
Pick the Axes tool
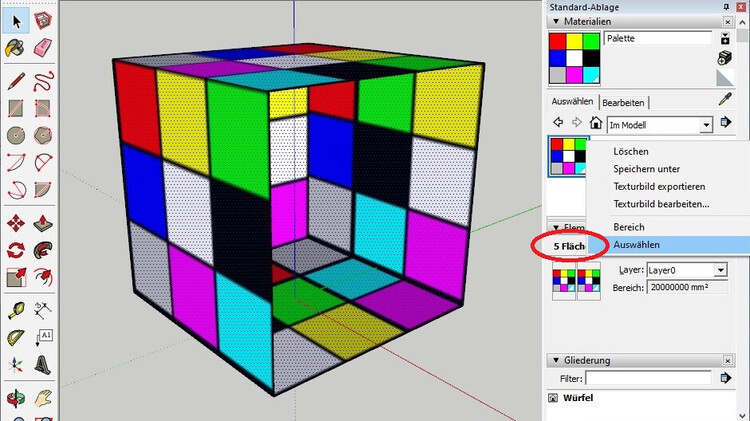tap(16, 366)
